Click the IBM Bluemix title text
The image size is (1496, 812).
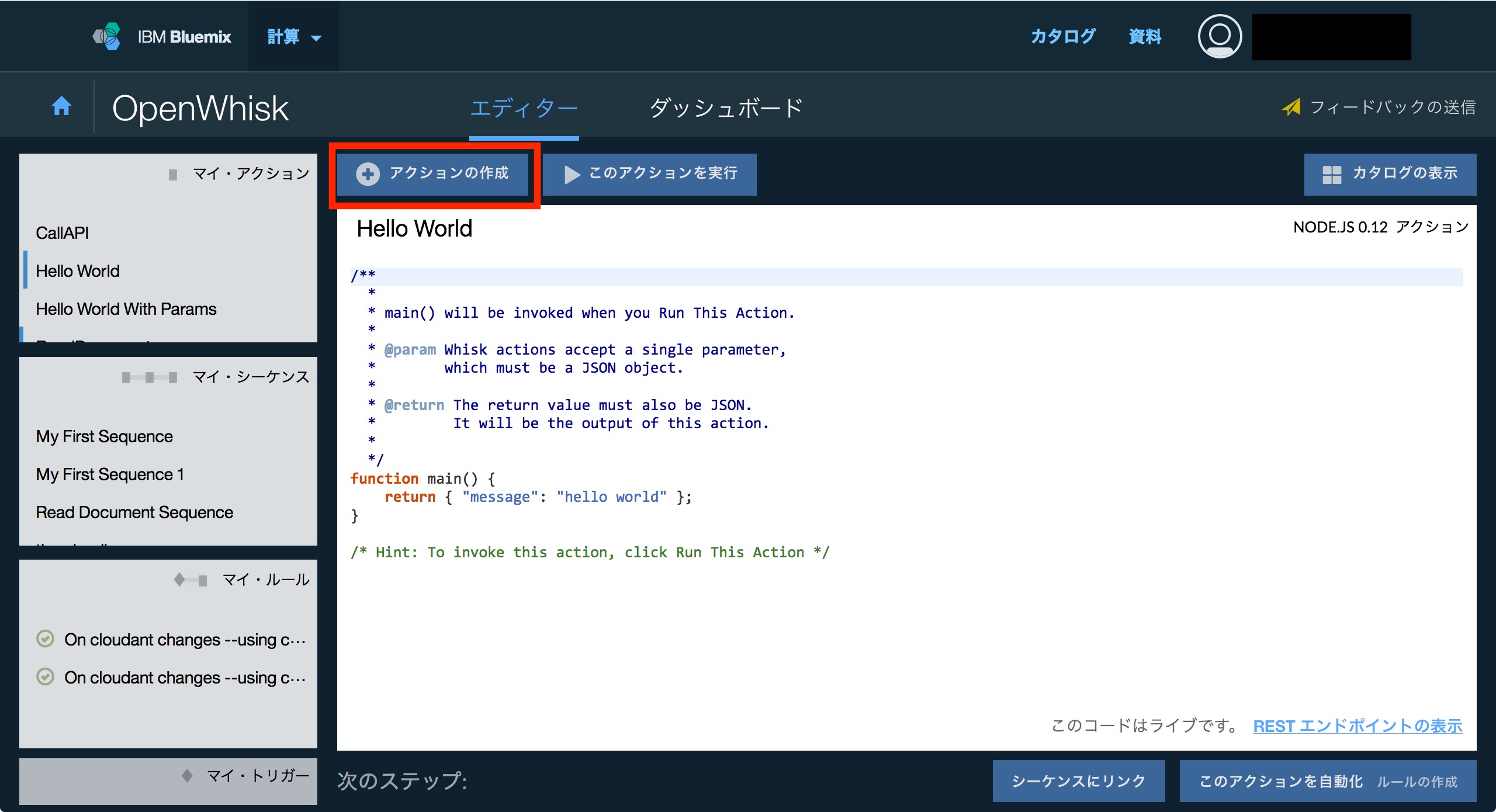pos(184,37)
